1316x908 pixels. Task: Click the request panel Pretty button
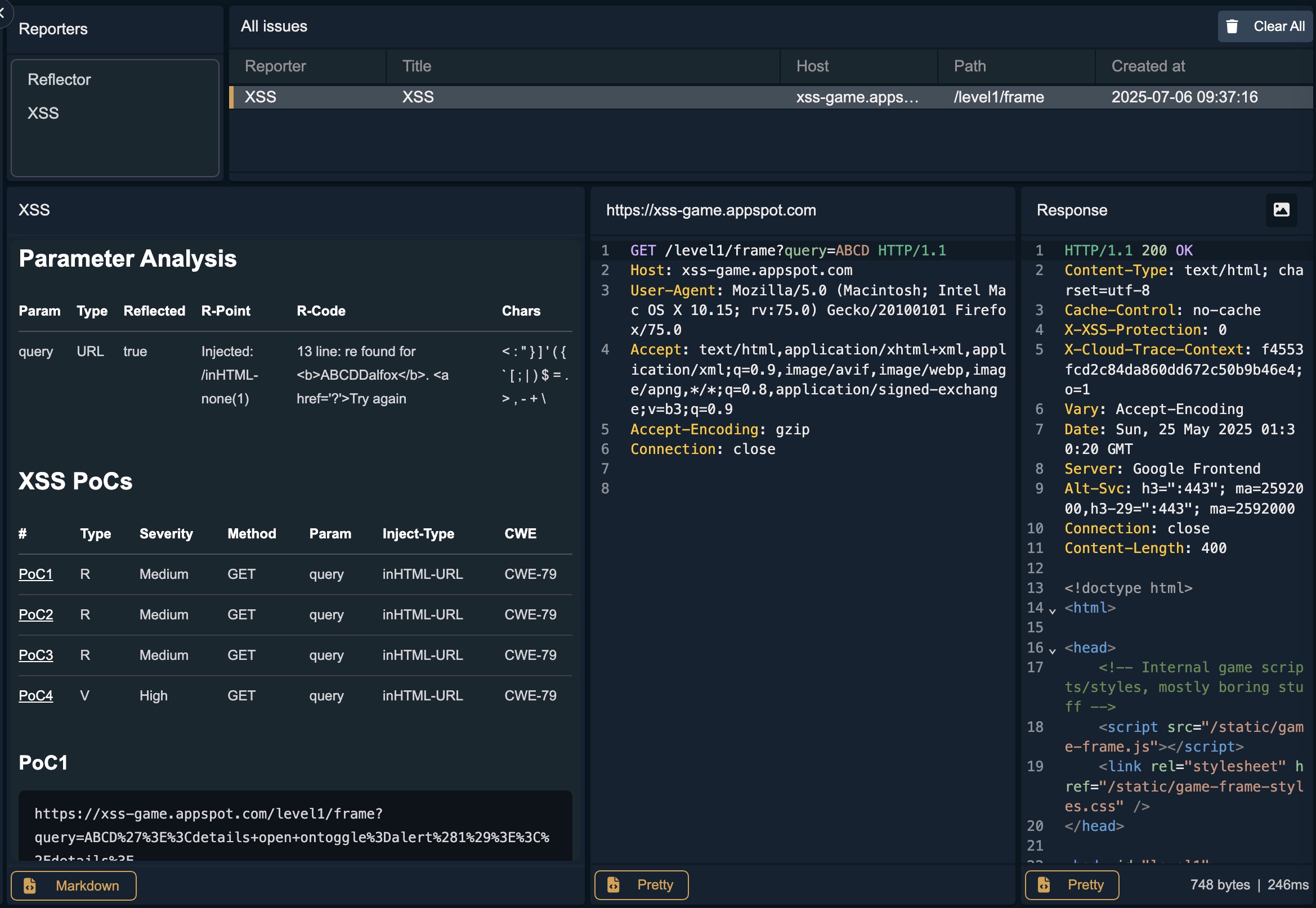[642, 885]
